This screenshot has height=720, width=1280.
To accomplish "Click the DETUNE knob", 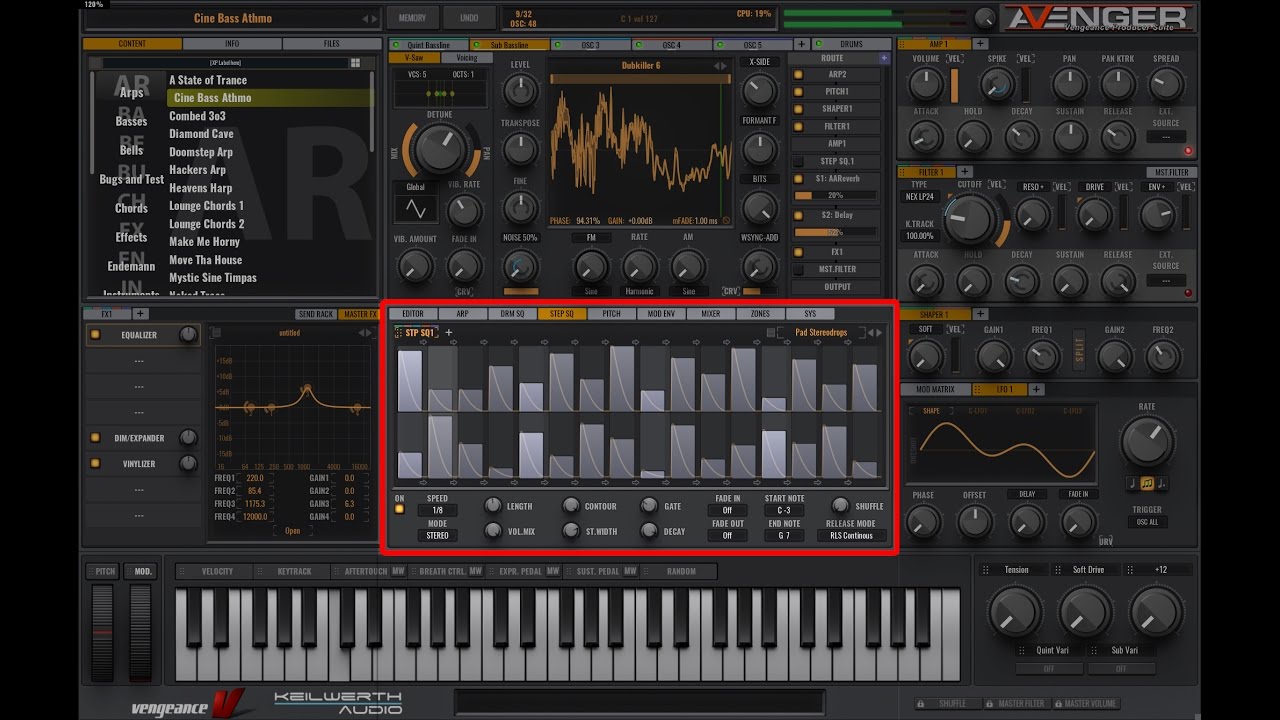I will (x=439, y=147).
